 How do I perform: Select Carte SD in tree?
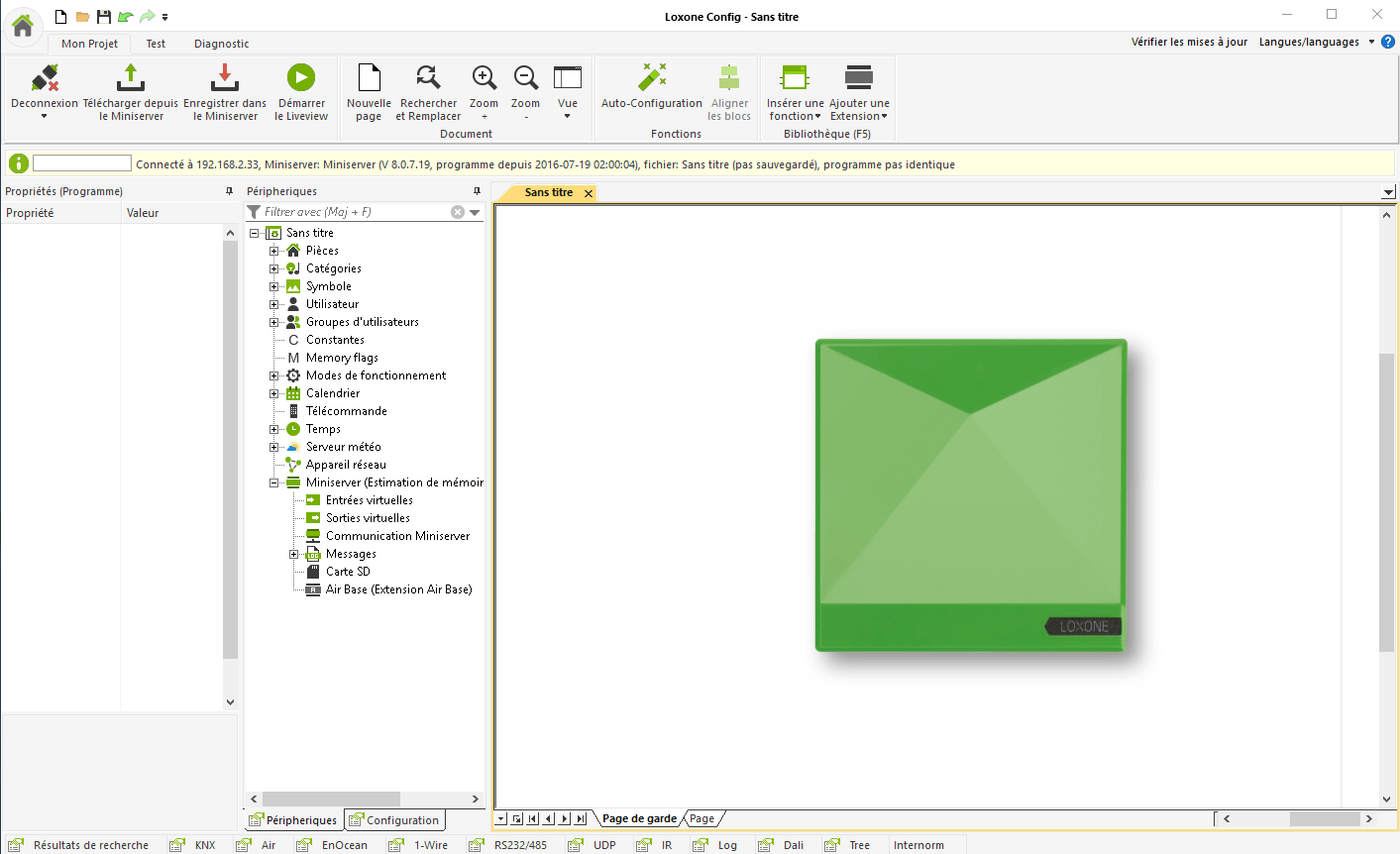348,572
